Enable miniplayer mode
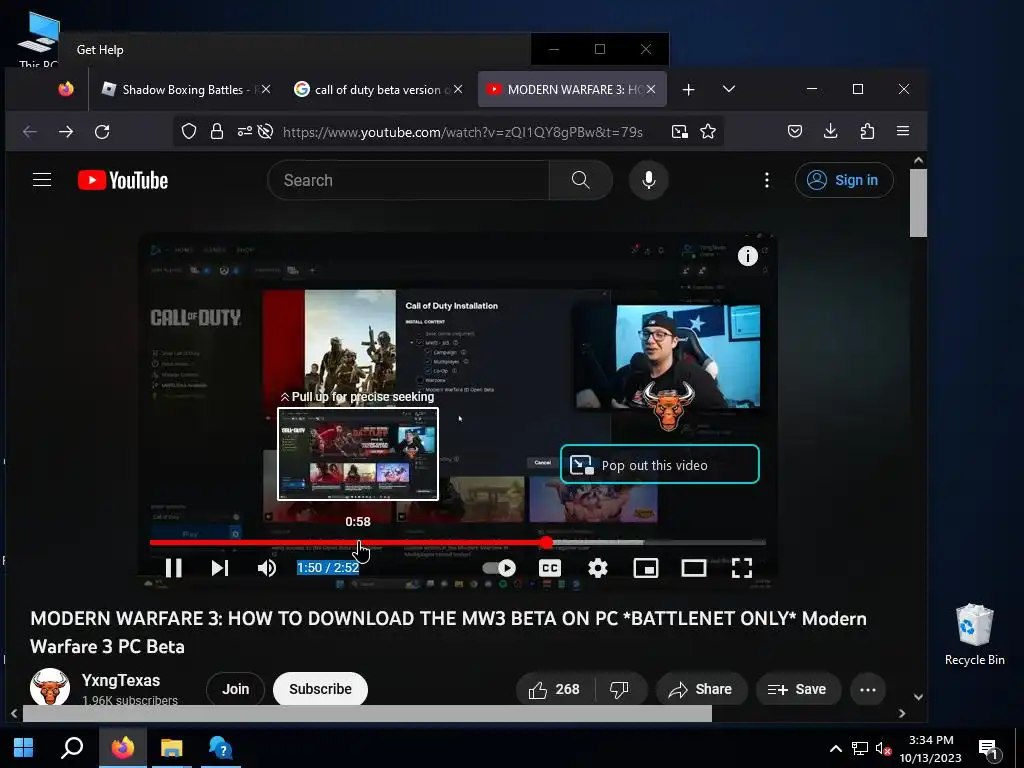The width and height of the screenshot is (1024, 768). (x=646, y=568)
